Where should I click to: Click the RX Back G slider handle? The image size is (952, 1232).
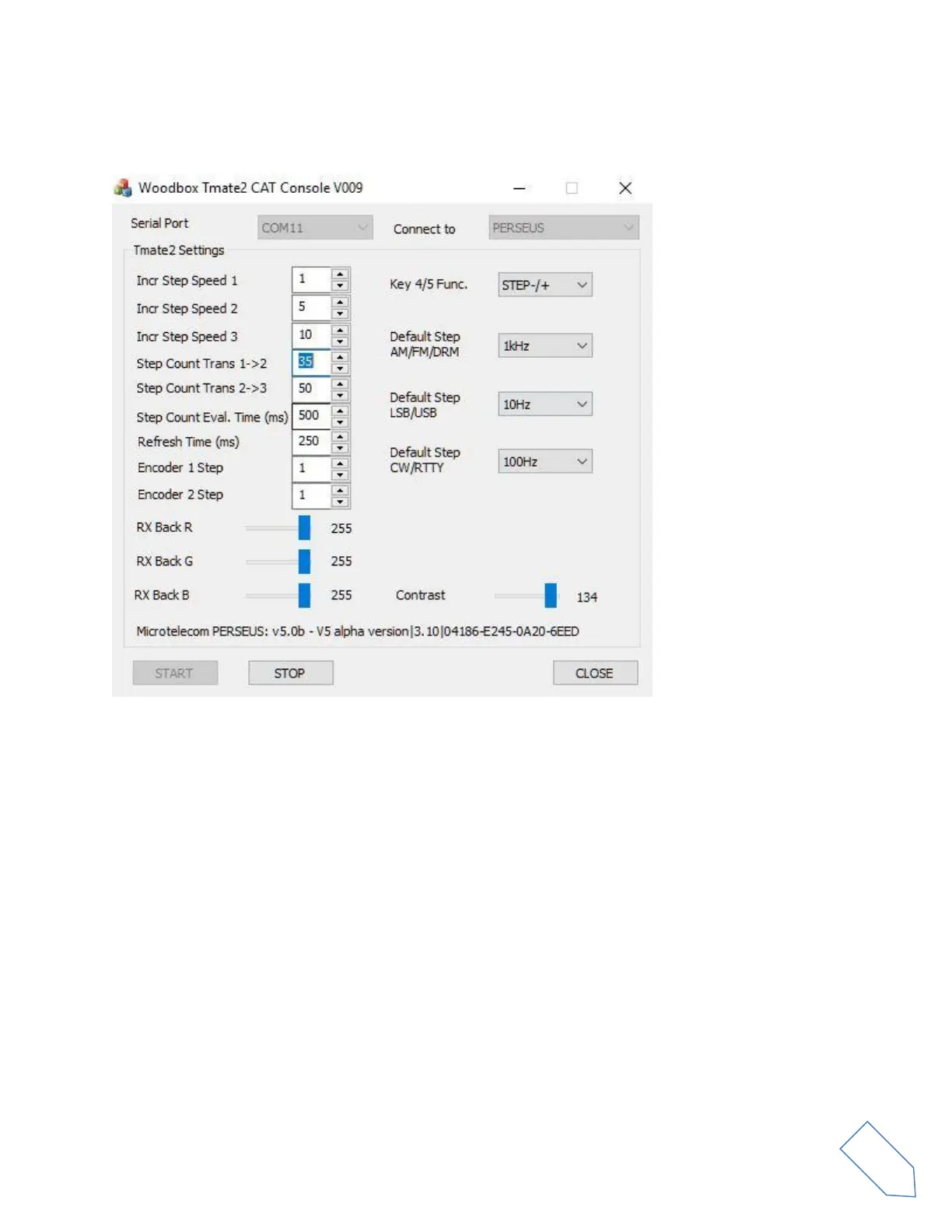point(304,561)
